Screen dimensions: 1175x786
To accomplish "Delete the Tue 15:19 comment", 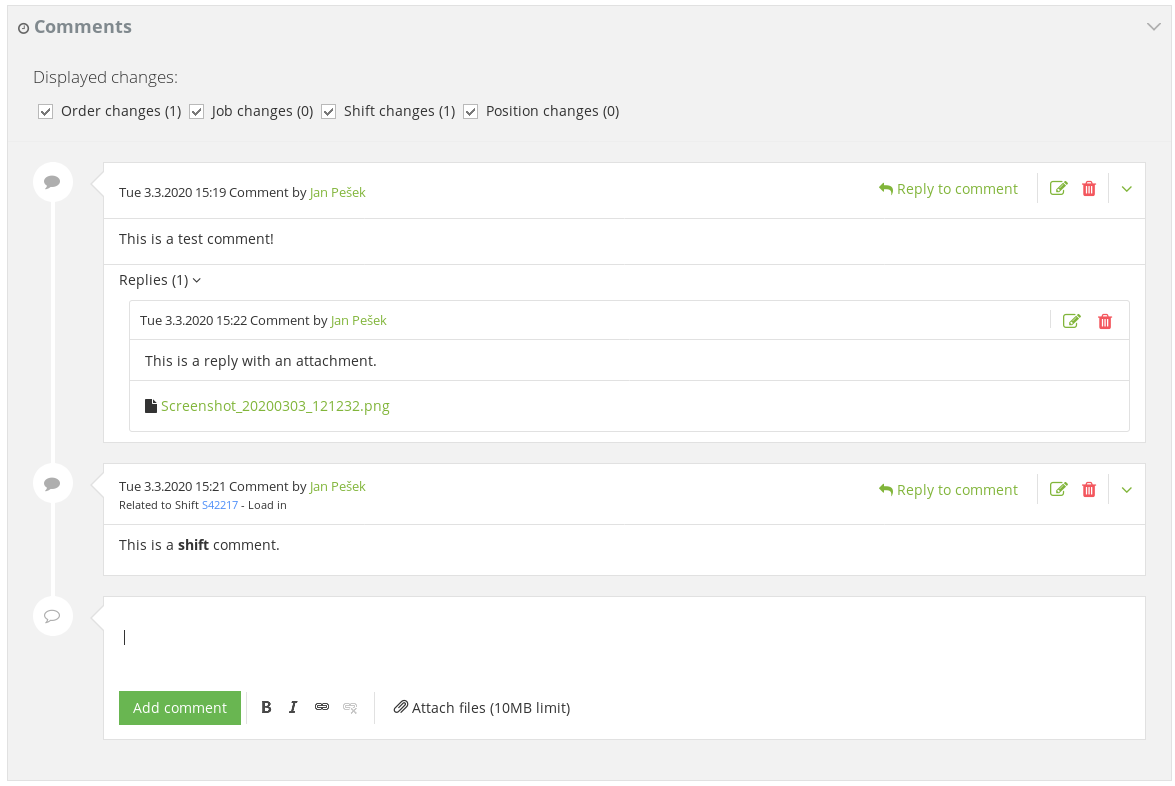I will coord(1089,188).
